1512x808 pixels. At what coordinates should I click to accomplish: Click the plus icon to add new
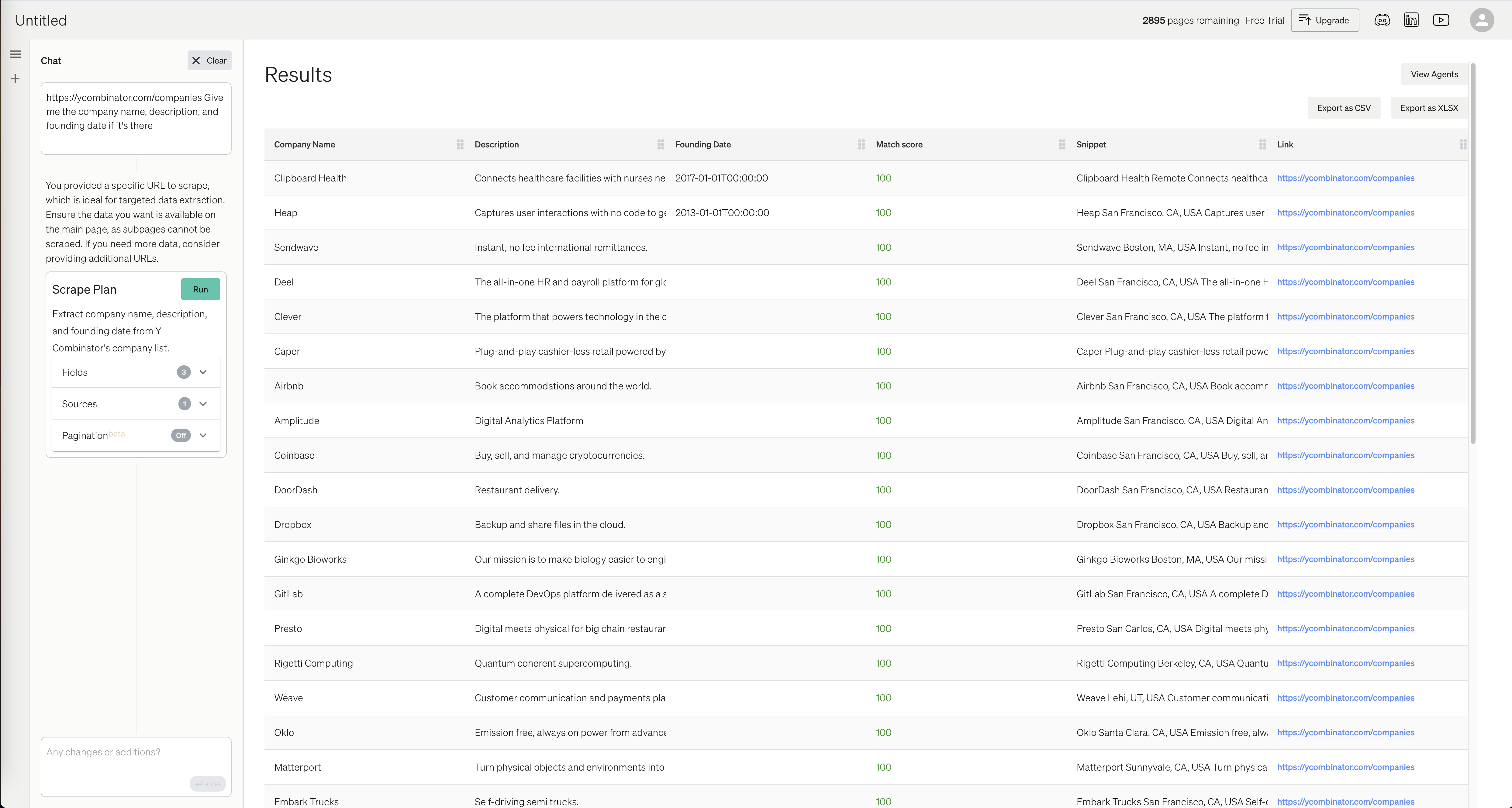click(x=15, y=79)
